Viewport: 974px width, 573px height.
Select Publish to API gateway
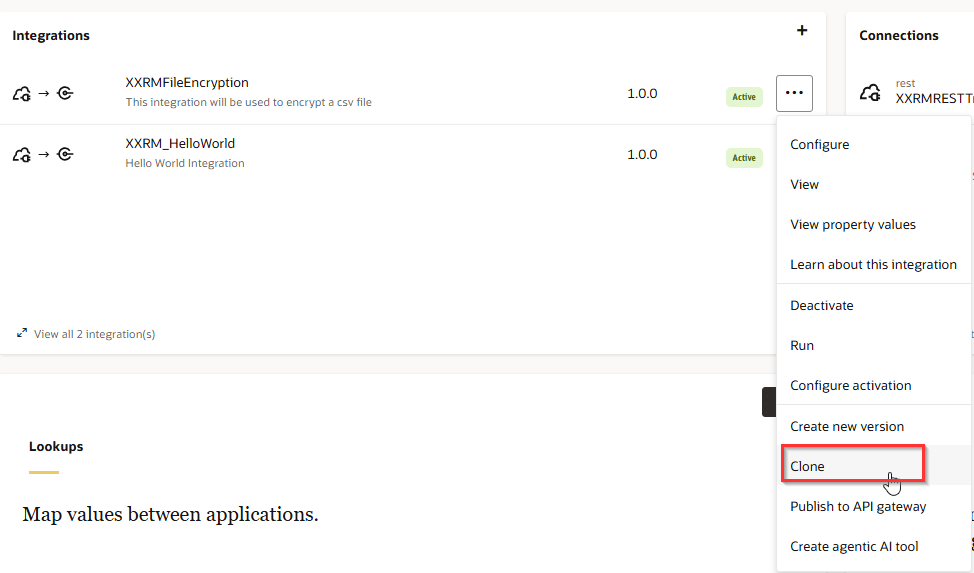(858, 506)
